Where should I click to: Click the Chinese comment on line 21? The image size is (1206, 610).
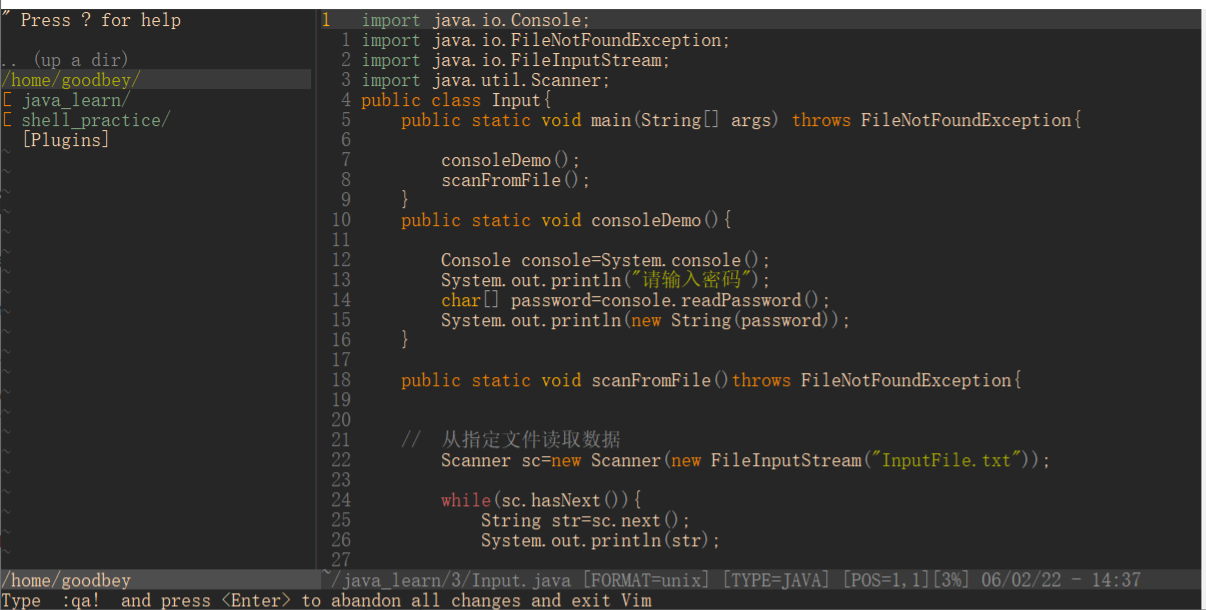(511, 440)
